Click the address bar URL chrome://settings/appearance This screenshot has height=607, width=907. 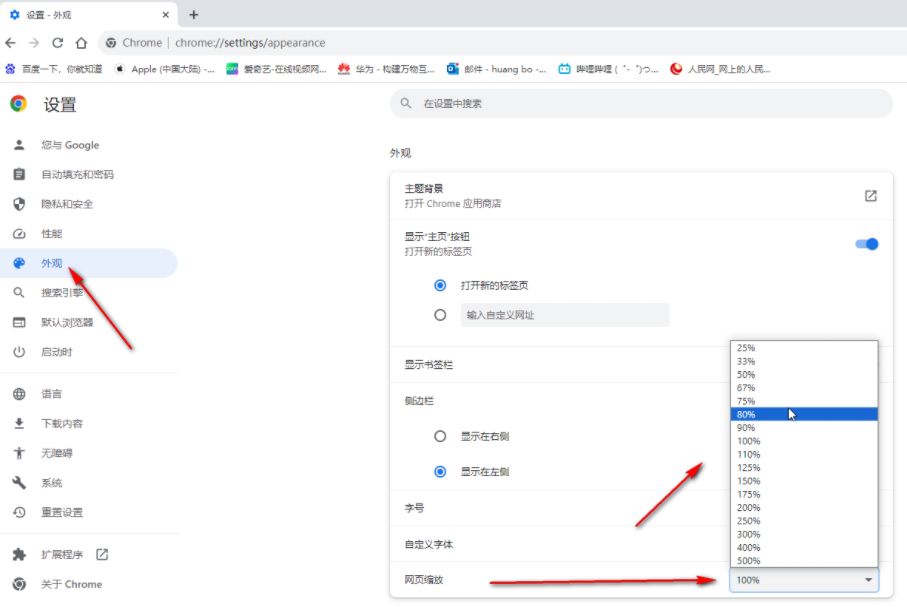(x=250, y=43)
